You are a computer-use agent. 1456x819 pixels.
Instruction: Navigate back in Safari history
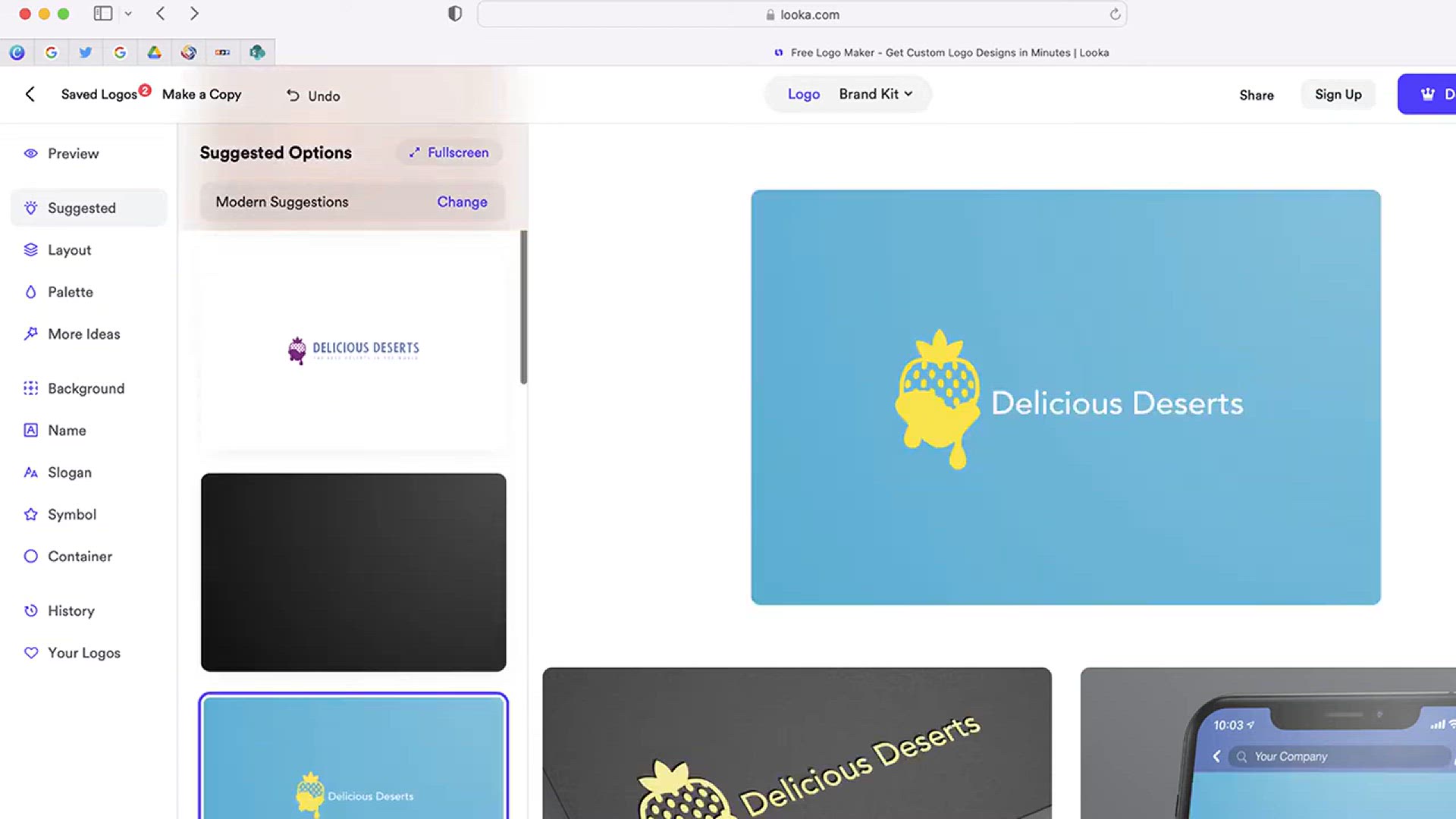point(160,13)
